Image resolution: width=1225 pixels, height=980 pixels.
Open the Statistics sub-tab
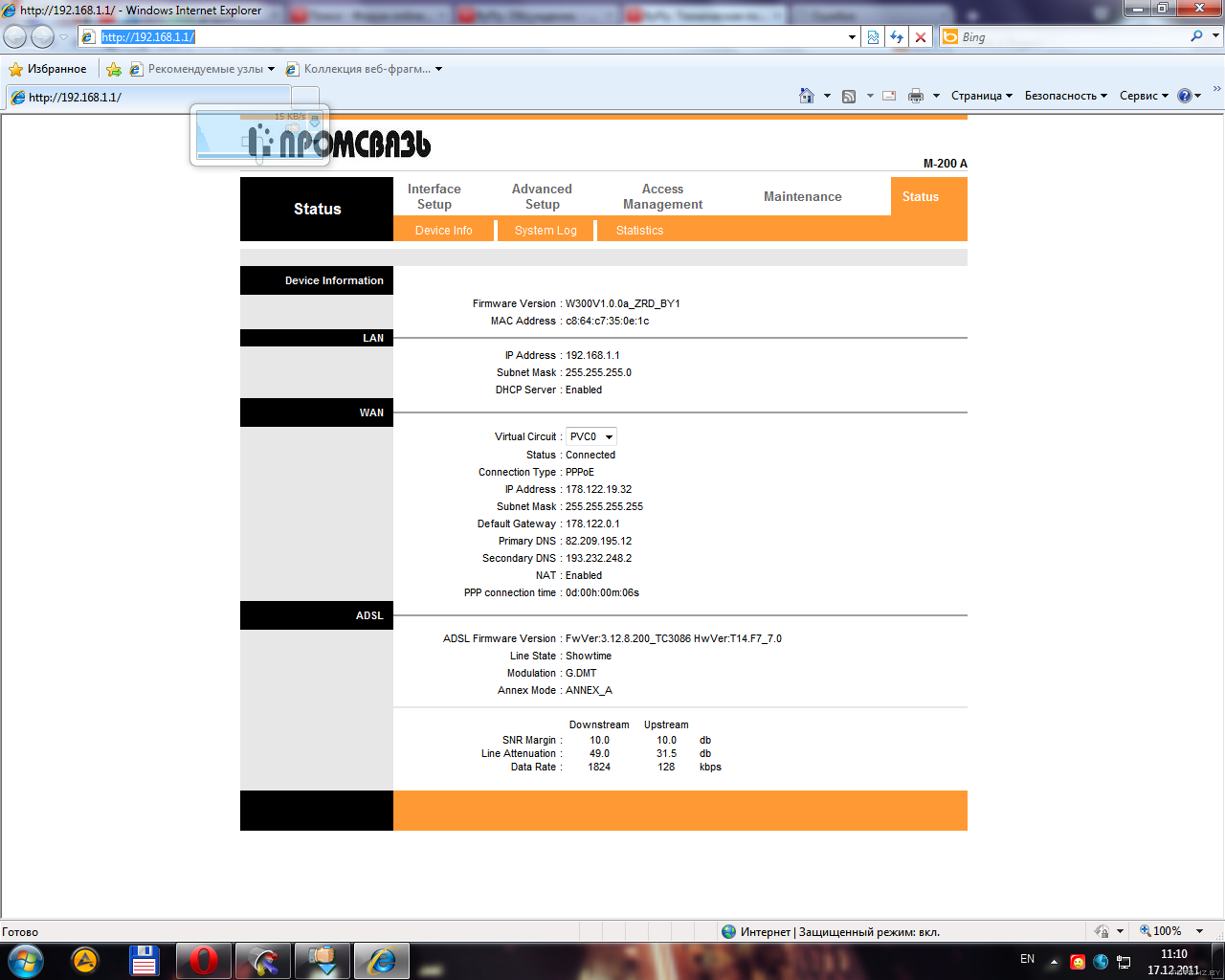click(x=639, y=230)
